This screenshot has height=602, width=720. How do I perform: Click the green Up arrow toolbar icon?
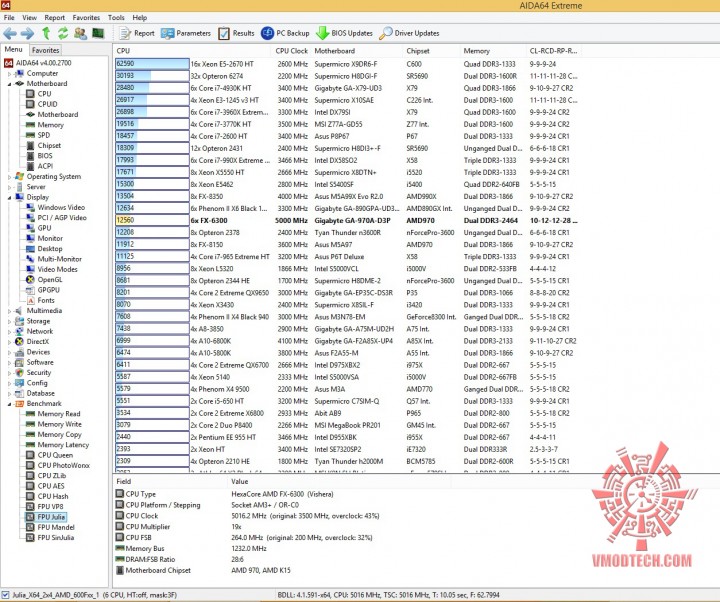[x=46, y=33]
